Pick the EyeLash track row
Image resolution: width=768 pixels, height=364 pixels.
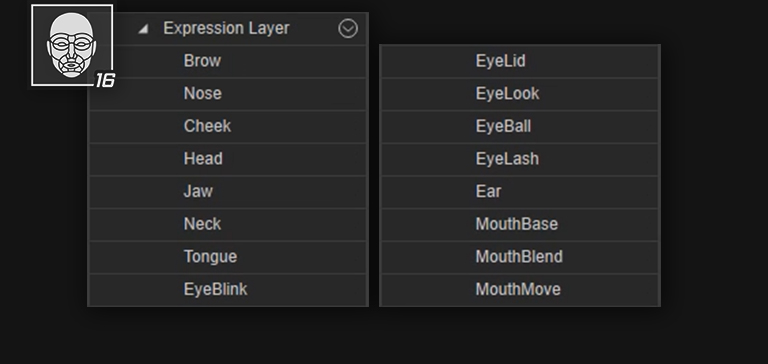(520, 159)
